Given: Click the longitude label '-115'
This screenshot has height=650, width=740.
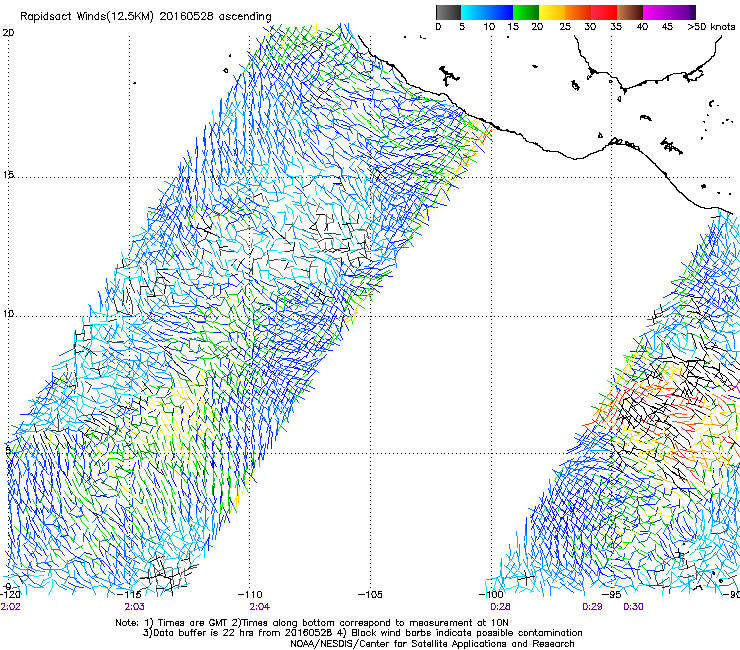Looking at the screenshot, I should click(x=130, y=595).
